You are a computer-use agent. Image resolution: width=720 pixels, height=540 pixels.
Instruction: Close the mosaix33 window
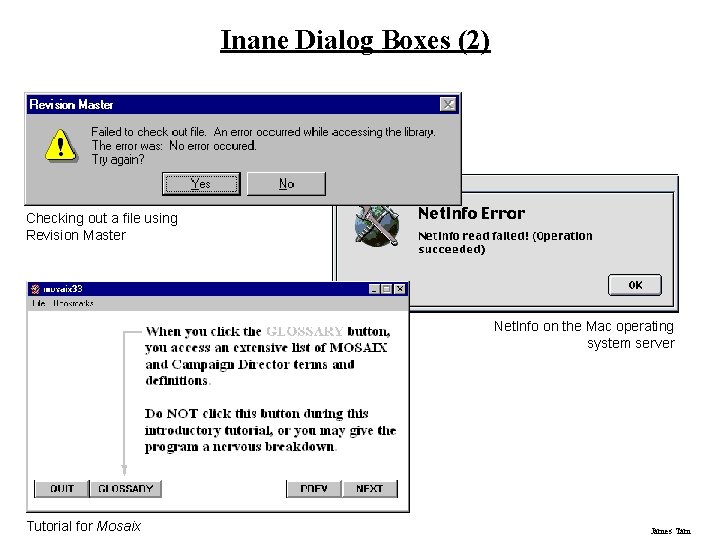coord(400,289)
